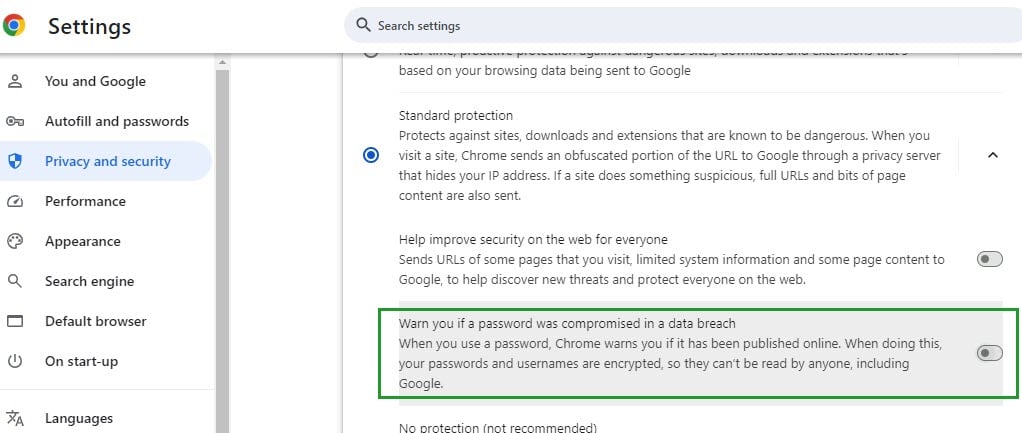This screenshot has height=433, width=1022.
Task: Click the search magnifier icon
Action: tap(363, 25)
